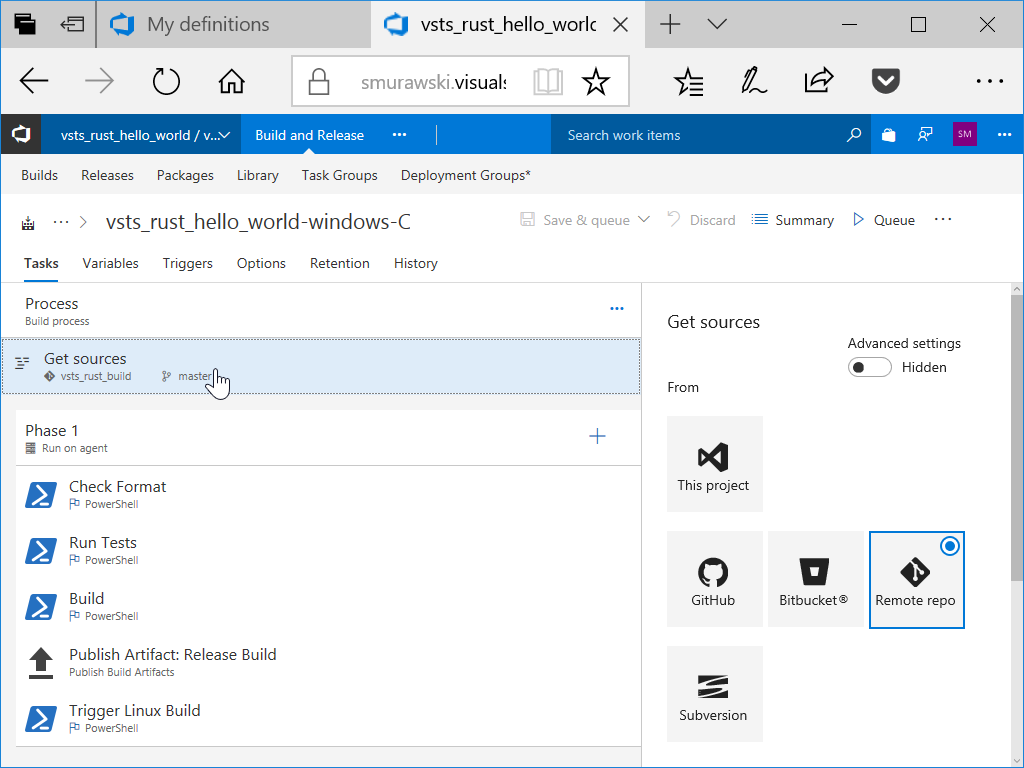Click the build definitions folder icon in breadcrumb

pyautogui.click(x=28, y=223)
